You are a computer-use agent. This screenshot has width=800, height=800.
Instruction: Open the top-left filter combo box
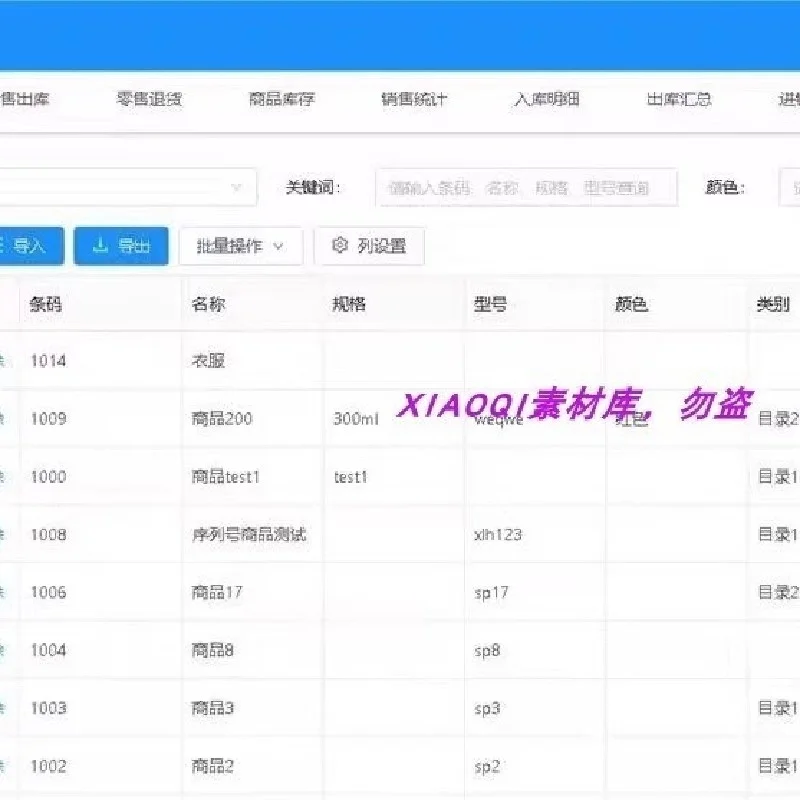point(120,186)
